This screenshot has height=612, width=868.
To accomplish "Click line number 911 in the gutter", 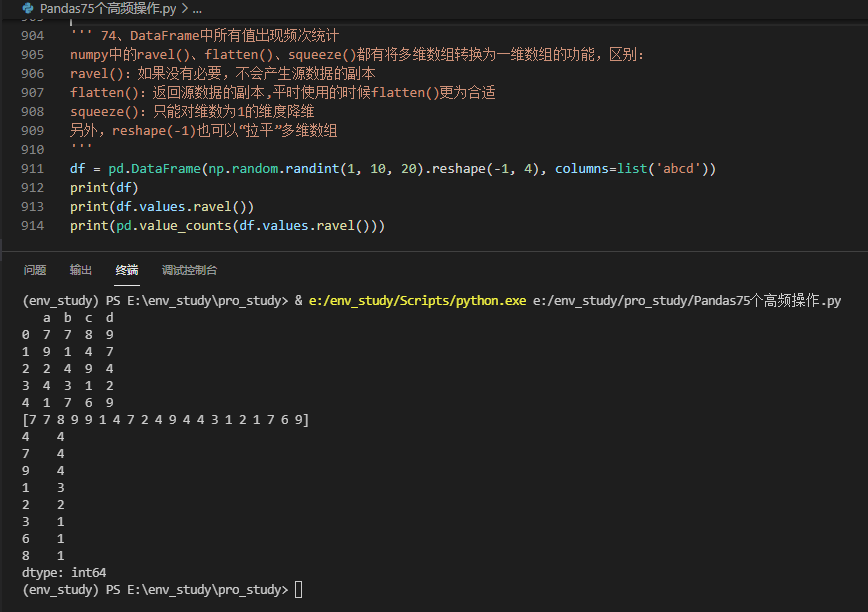I will coord(33,169).
